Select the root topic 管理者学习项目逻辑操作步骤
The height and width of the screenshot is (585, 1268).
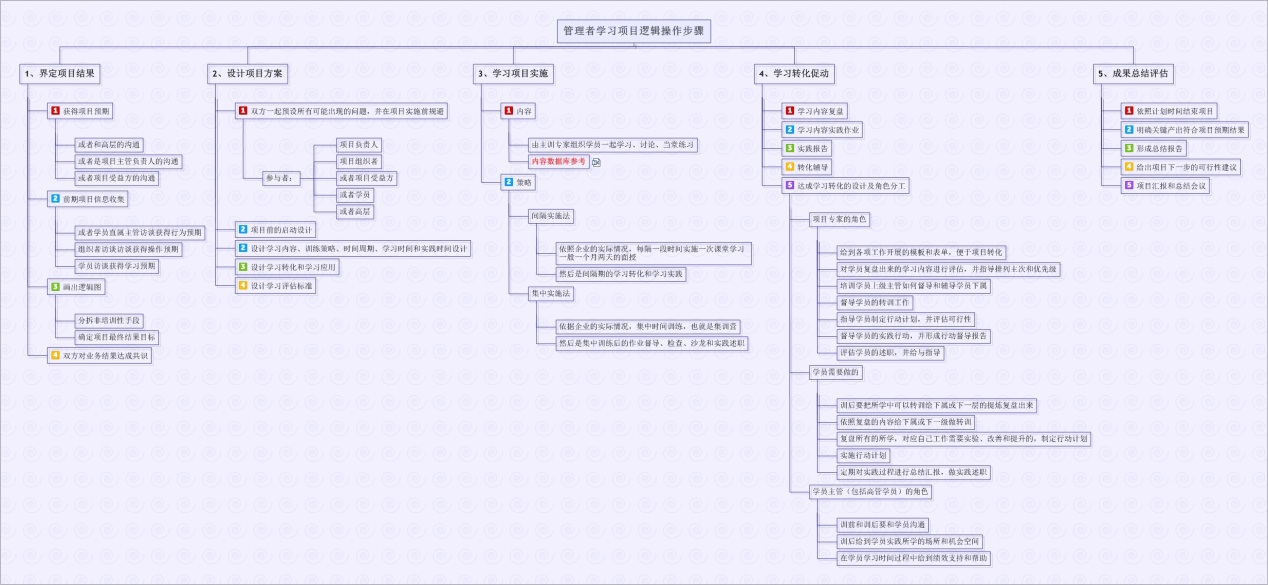pos(634,32)
